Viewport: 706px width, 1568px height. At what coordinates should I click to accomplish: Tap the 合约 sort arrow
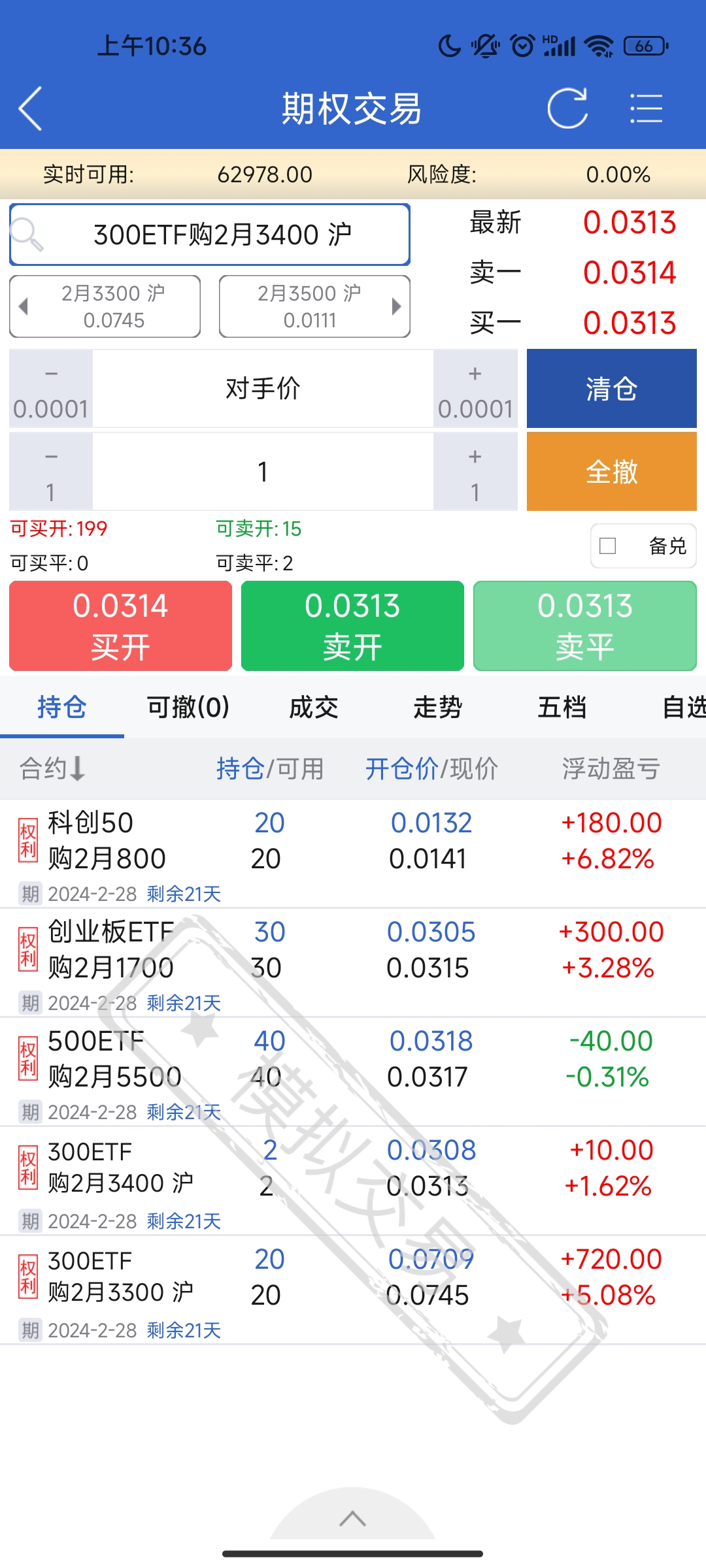click(x=77, y=769)
